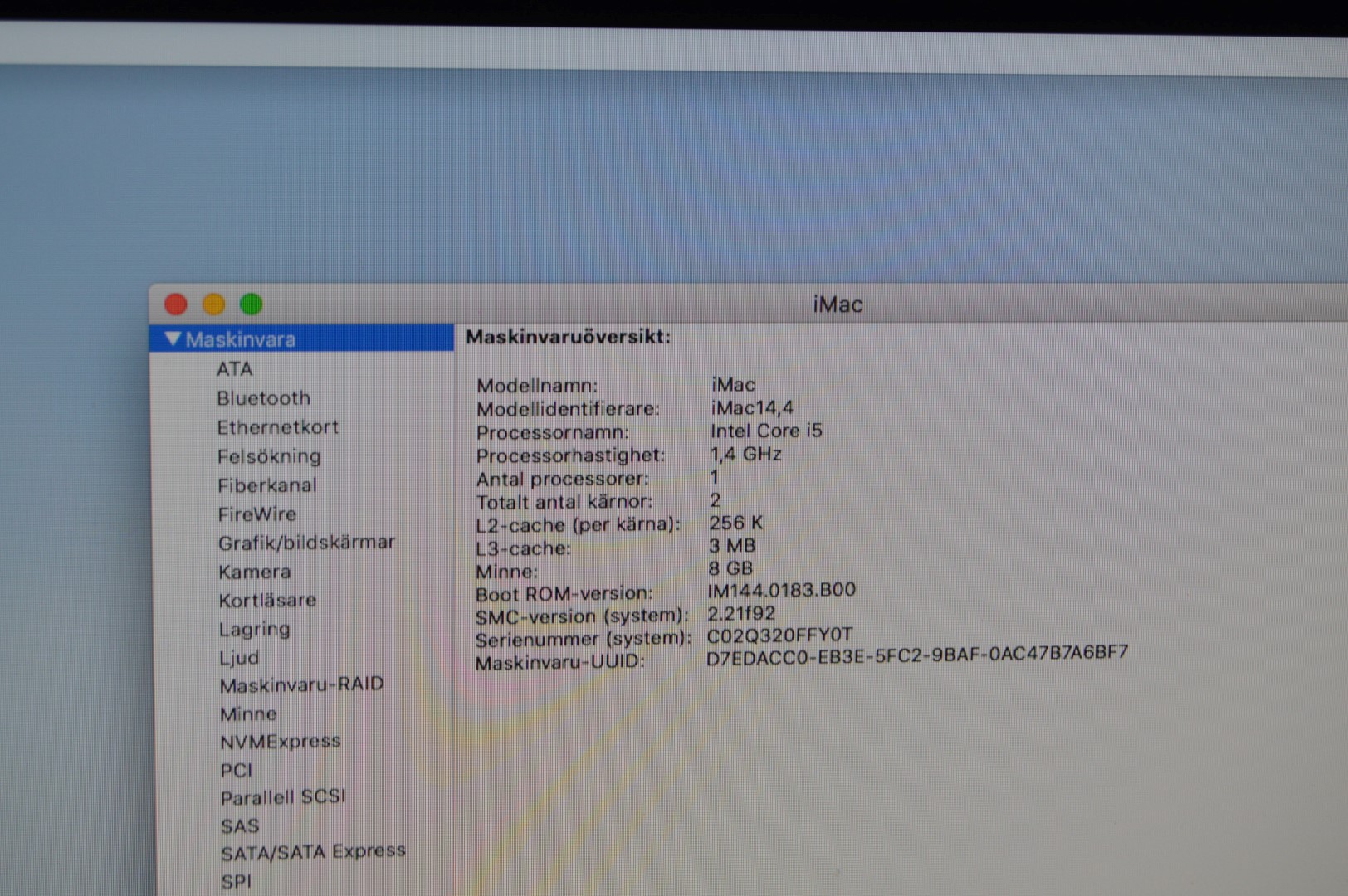The width and height of the screenshot is (1348, 896).
Task: Open Grafik/bildskärmar in the sidebar
Action: 306,543
